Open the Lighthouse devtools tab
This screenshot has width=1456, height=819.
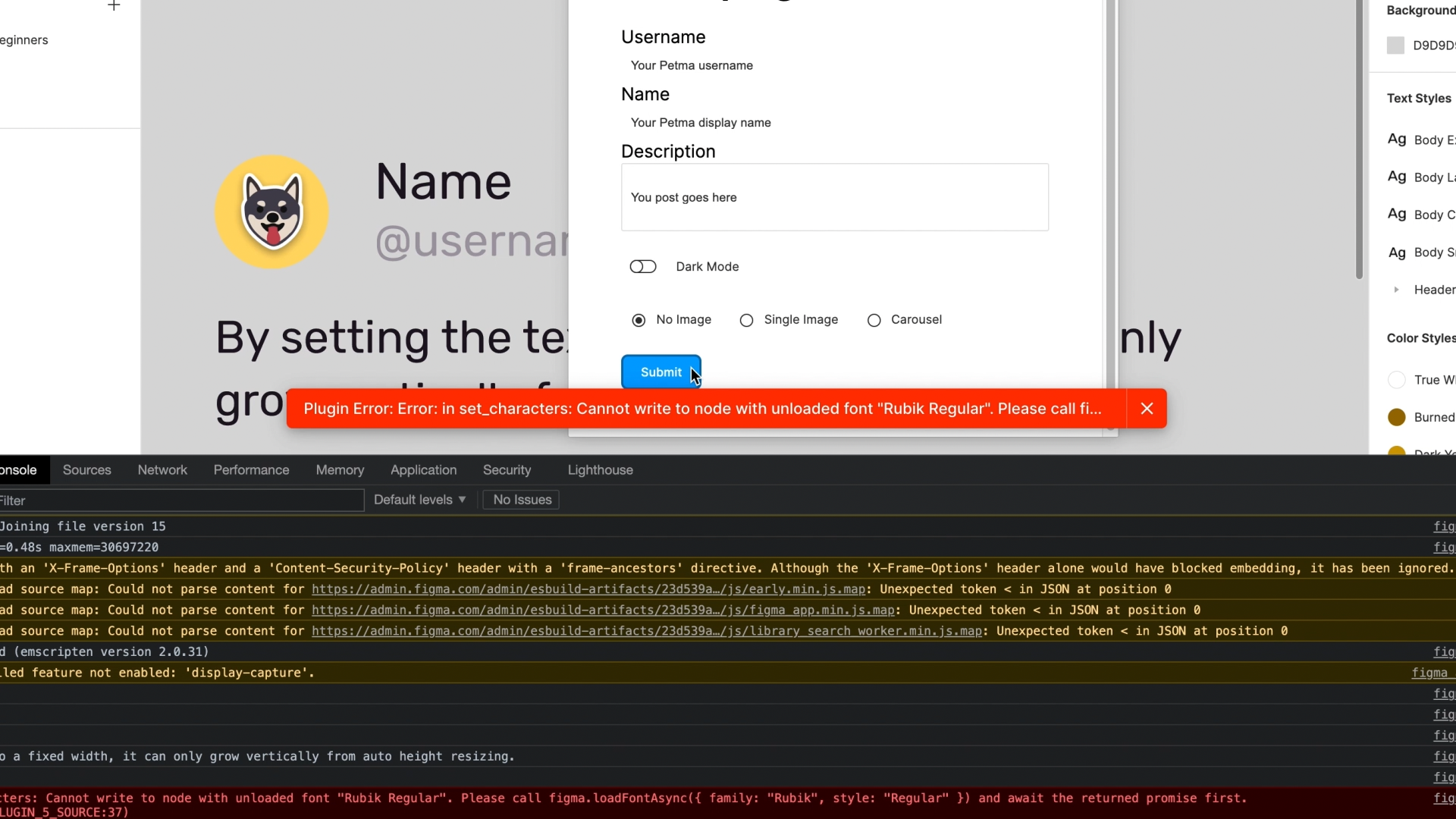point(600,470)
